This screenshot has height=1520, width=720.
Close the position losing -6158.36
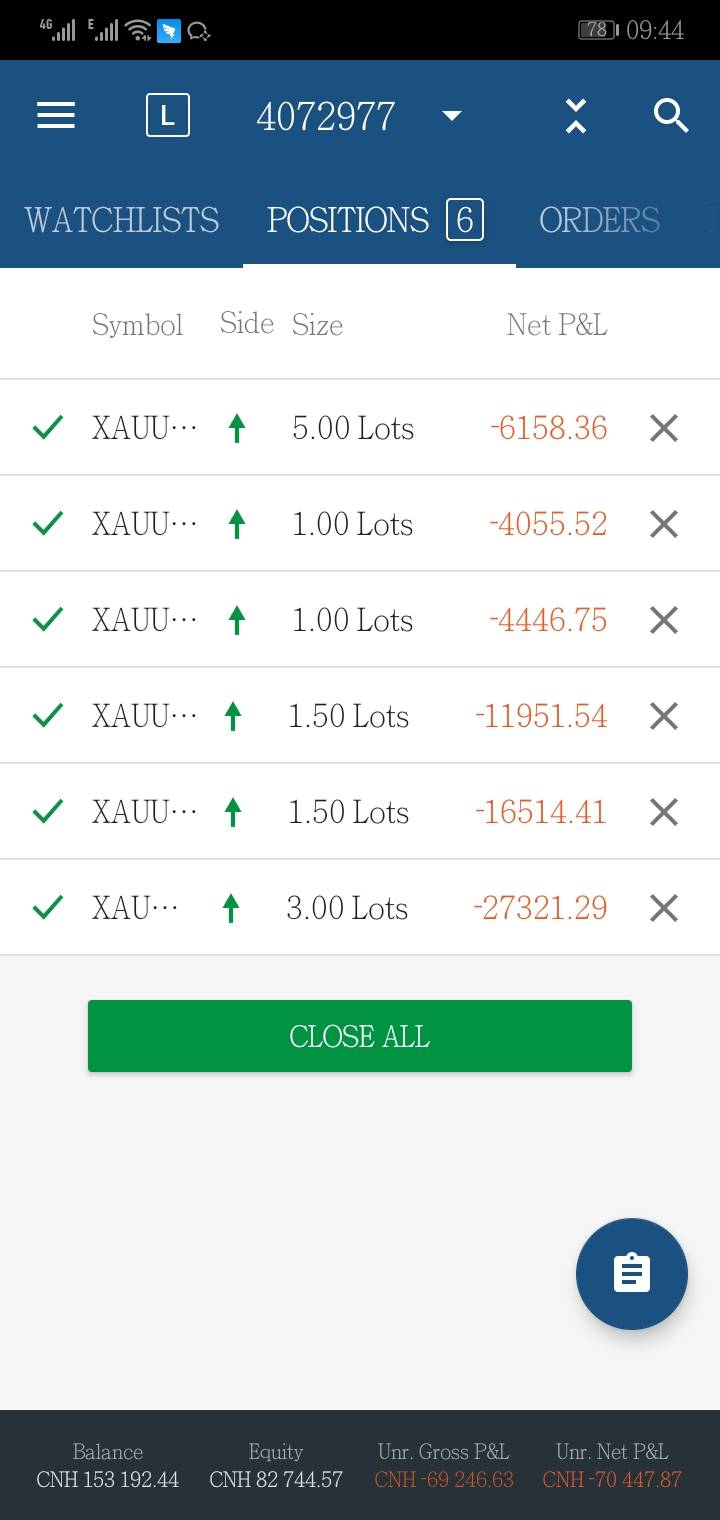(664, 428)
